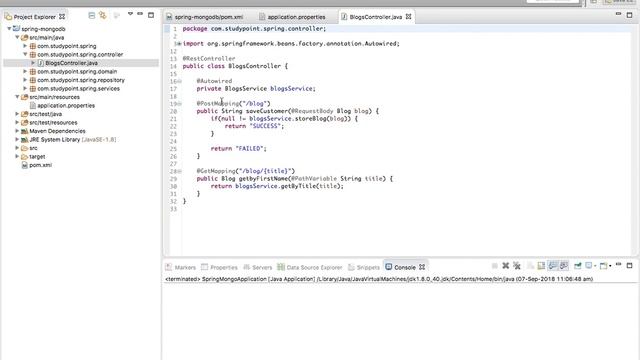Pin the Console view
This screenshot has height=360, width=640.
(578, 266)
